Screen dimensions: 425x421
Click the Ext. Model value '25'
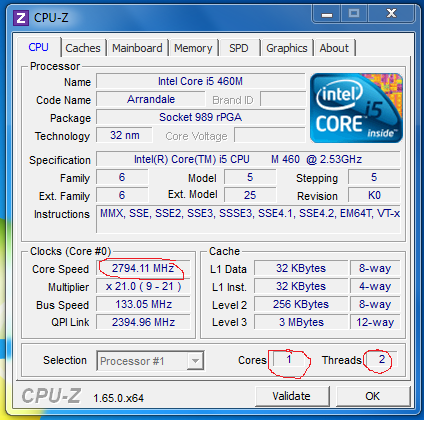pos(250,195)
